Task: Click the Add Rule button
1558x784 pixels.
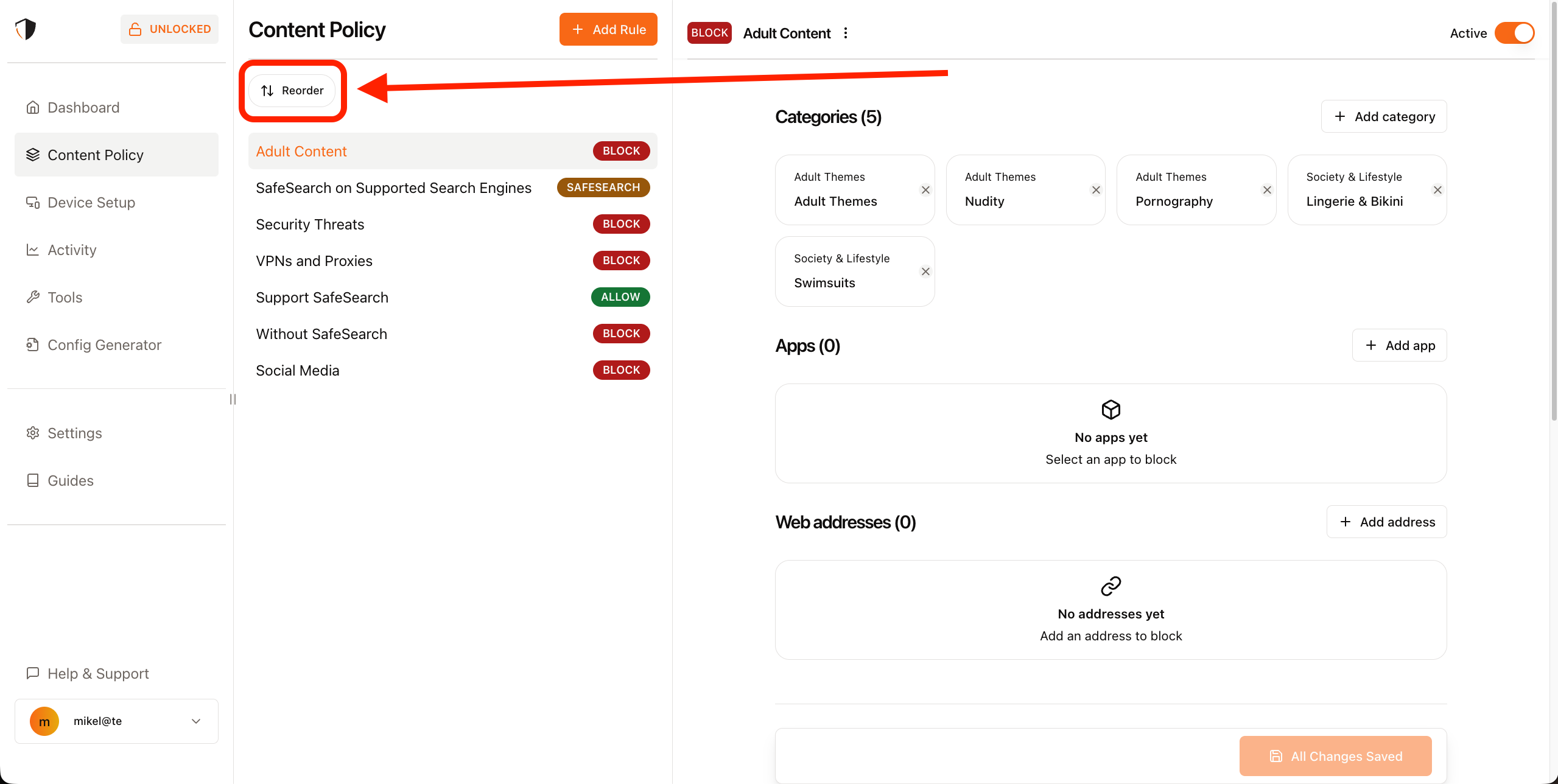Action: coord(608,29)
